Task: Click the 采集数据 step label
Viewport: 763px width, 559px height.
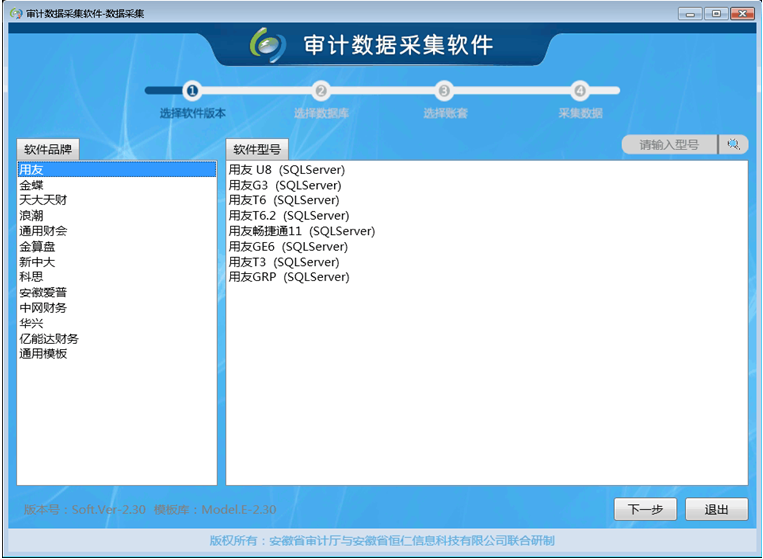Action: tap(580, 113)
